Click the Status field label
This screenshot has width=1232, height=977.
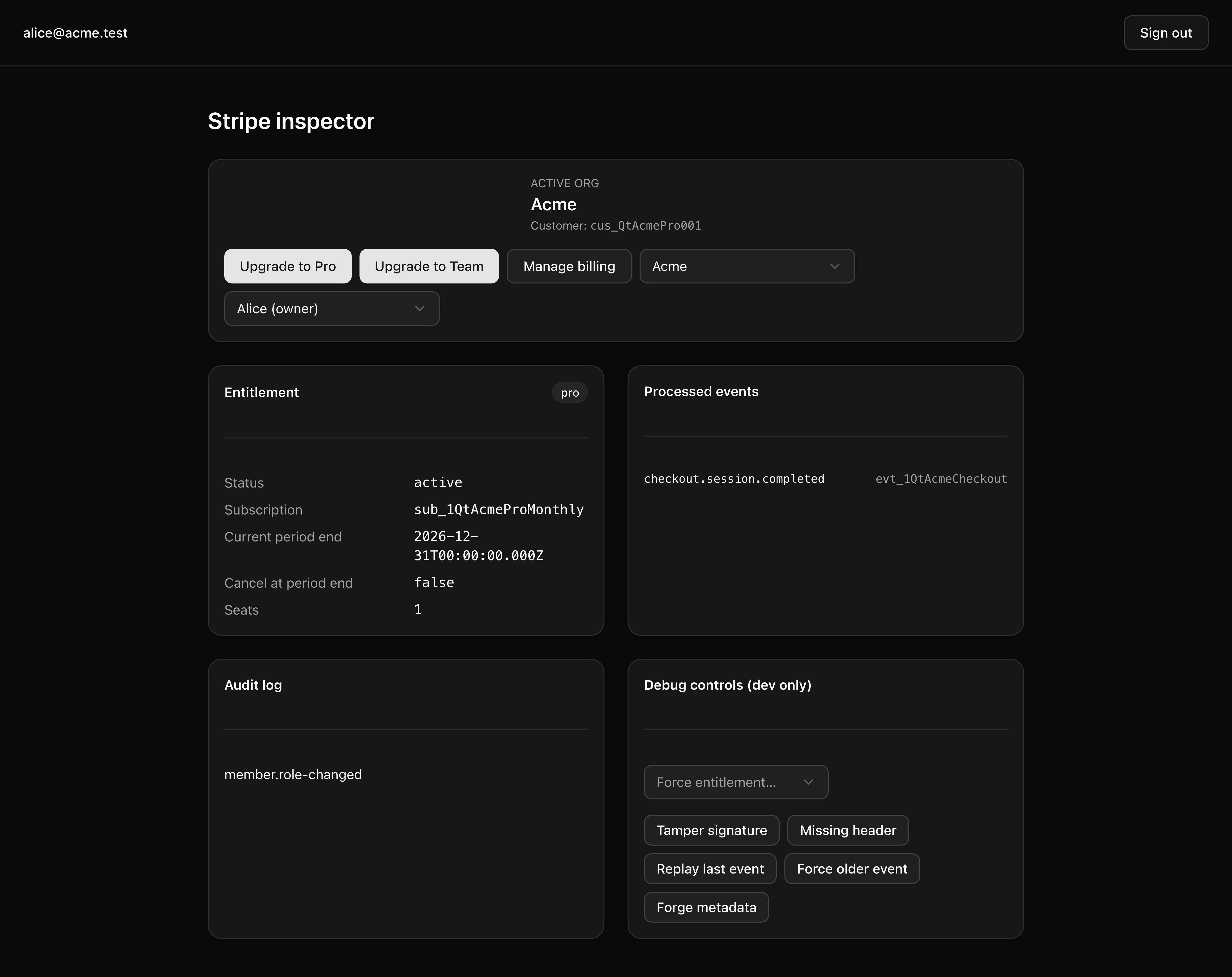[244, 483]
